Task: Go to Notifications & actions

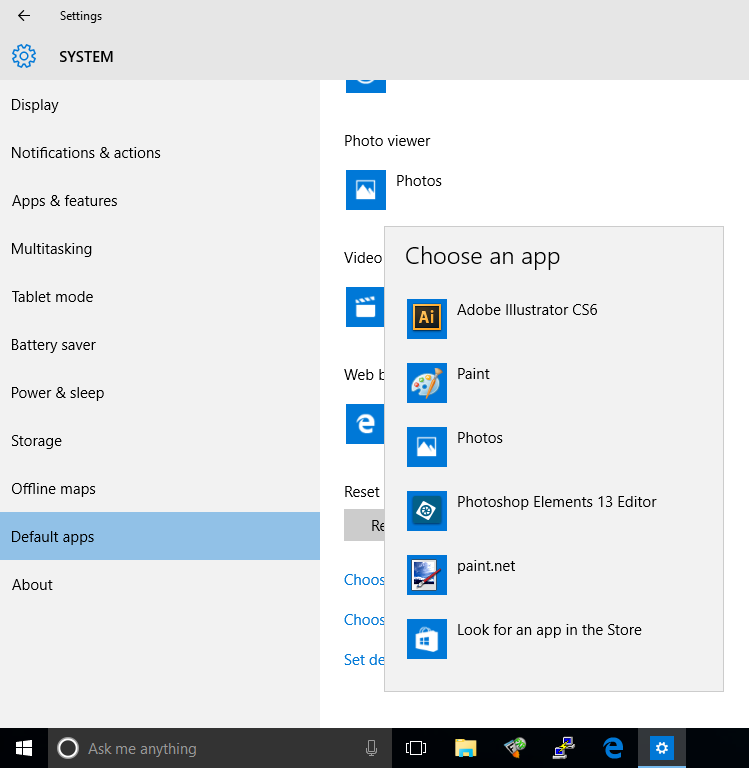Action: tap(160, 153)
